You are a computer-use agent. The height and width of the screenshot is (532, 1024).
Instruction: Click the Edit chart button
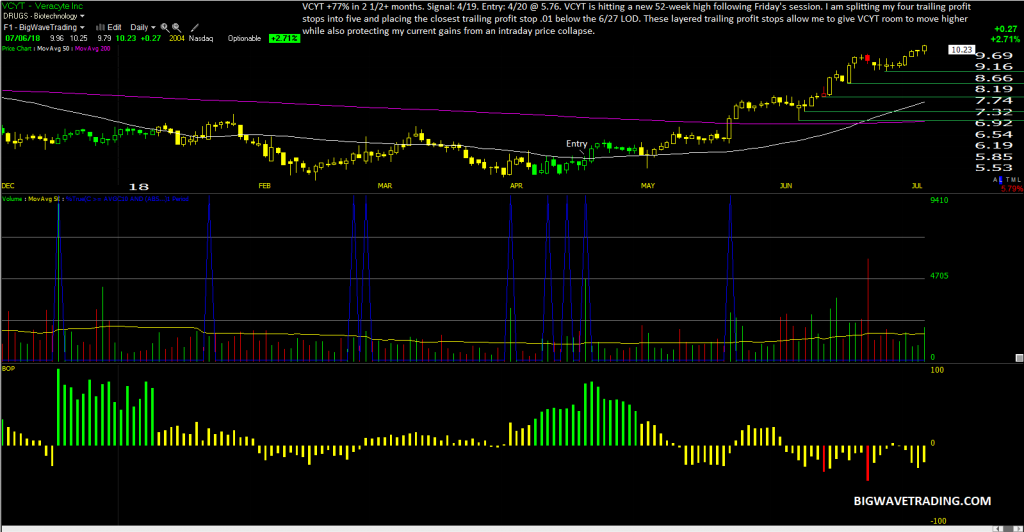pyautogui.click(x=114, y=27)
